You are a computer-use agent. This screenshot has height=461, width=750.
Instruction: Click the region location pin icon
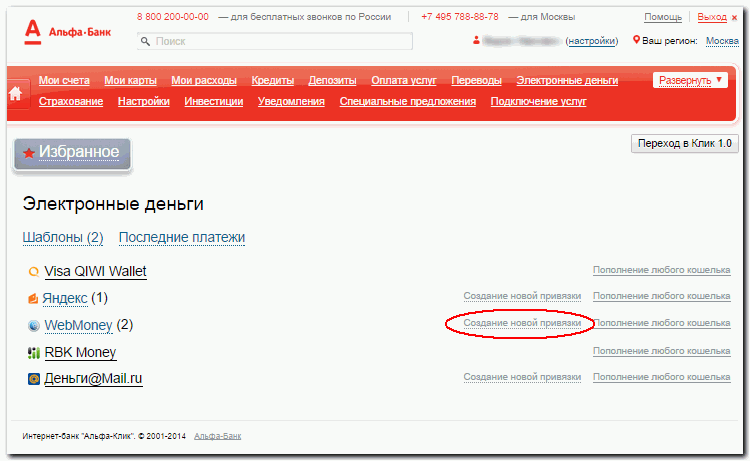[636, 40]
